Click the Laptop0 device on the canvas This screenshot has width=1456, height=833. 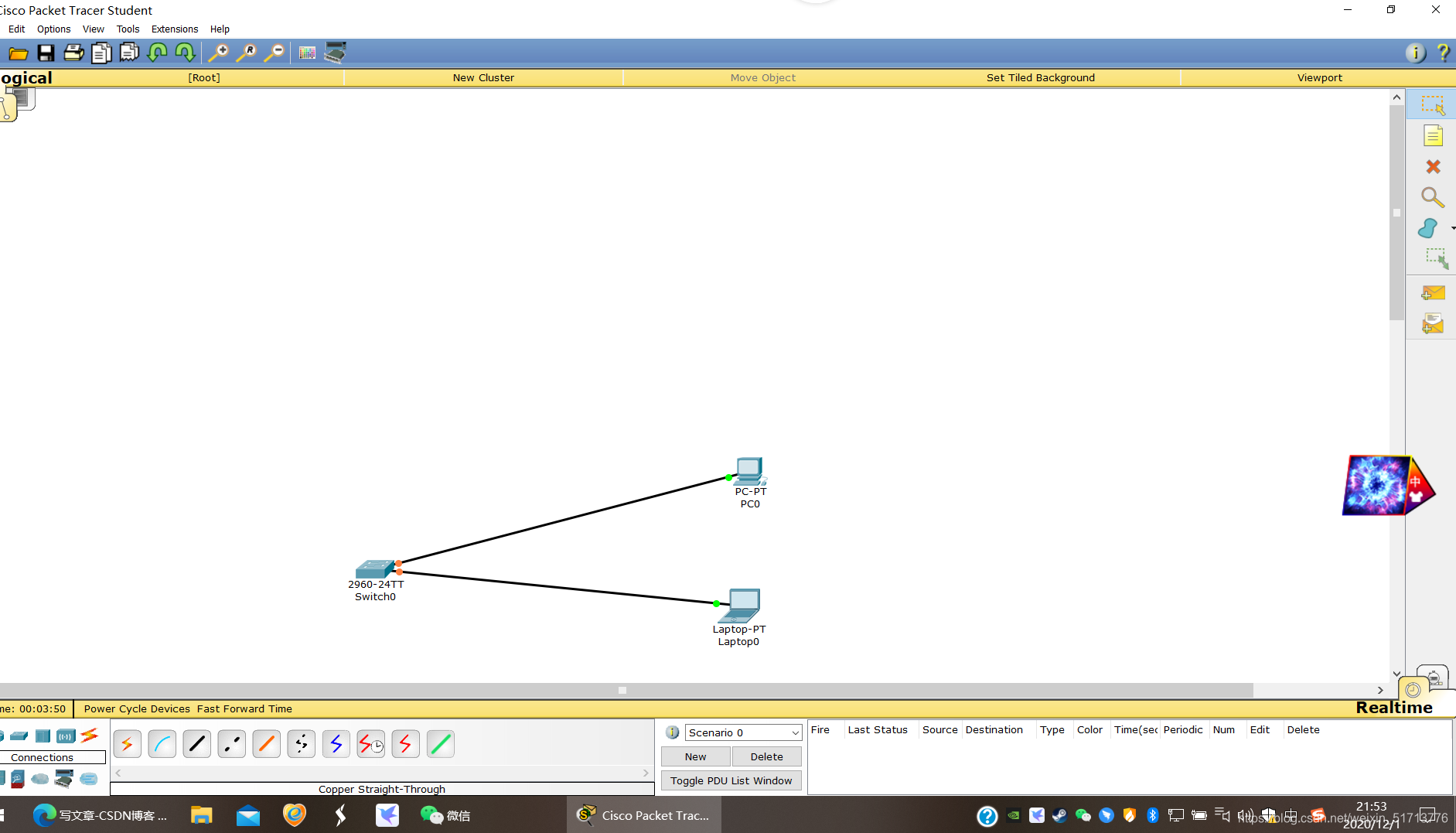click(x=740, y=606)
